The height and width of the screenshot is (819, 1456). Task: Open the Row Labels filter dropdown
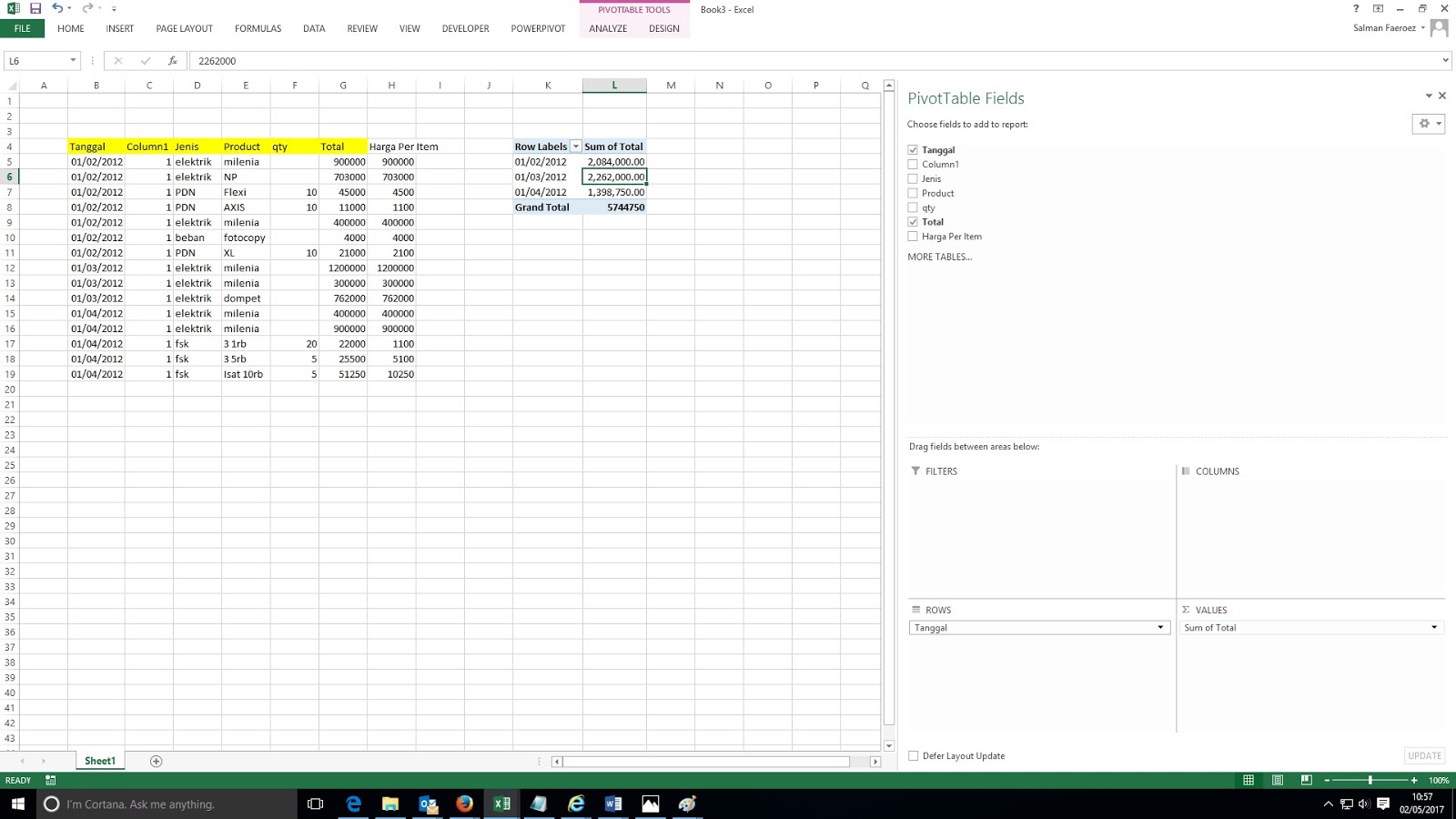point(575,147)
